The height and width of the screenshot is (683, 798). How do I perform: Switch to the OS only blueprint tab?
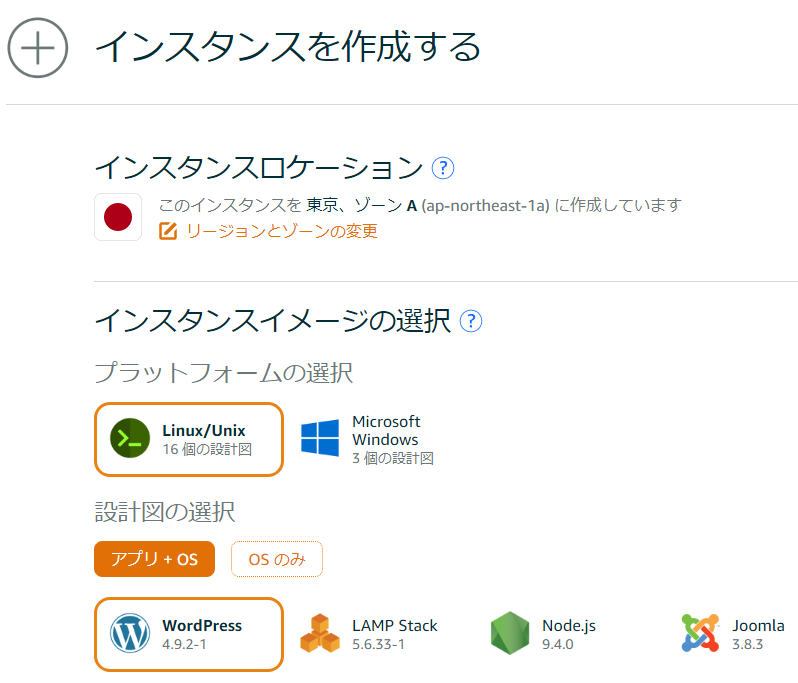277,559
